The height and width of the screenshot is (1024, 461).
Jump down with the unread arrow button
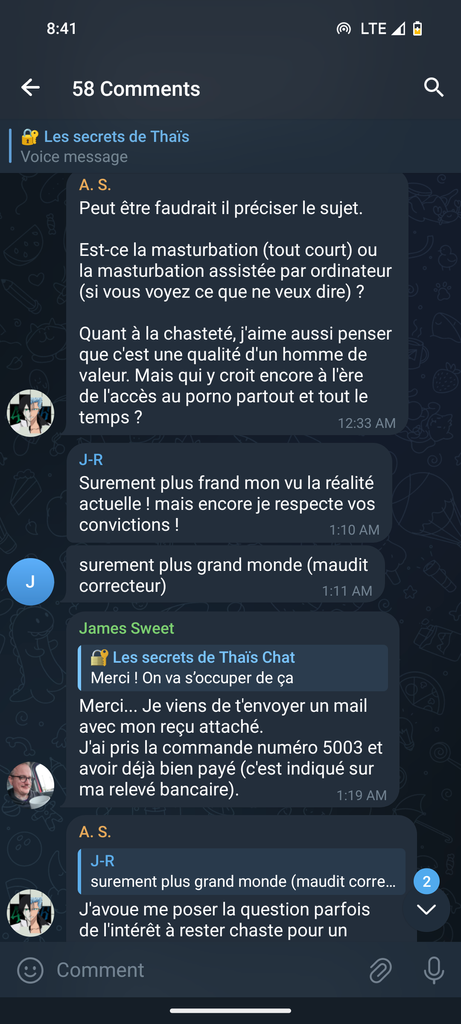point(426,909)
